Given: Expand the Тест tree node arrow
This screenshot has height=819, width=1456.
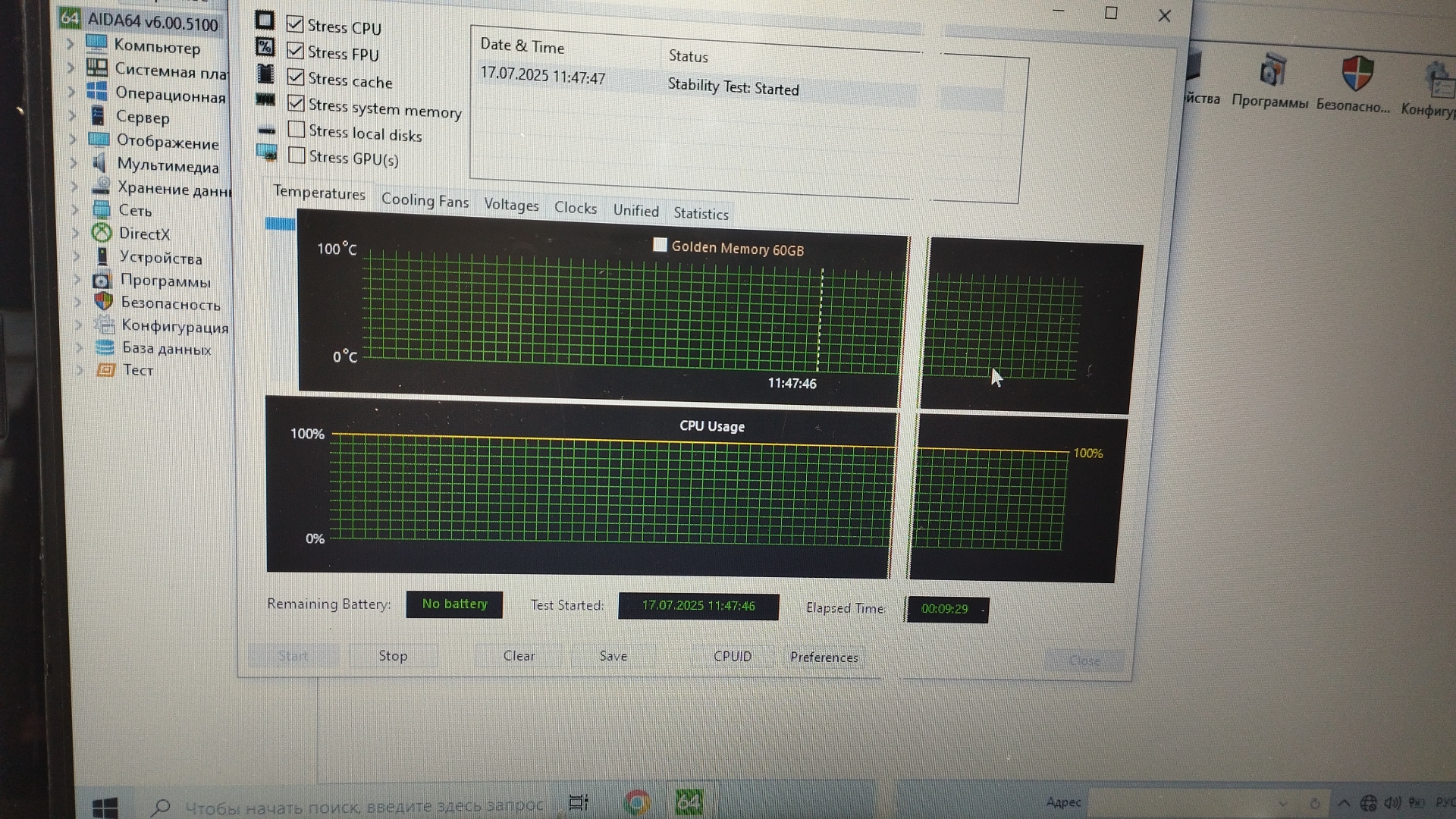Looking at the screenshot, I should pos(79,370).
